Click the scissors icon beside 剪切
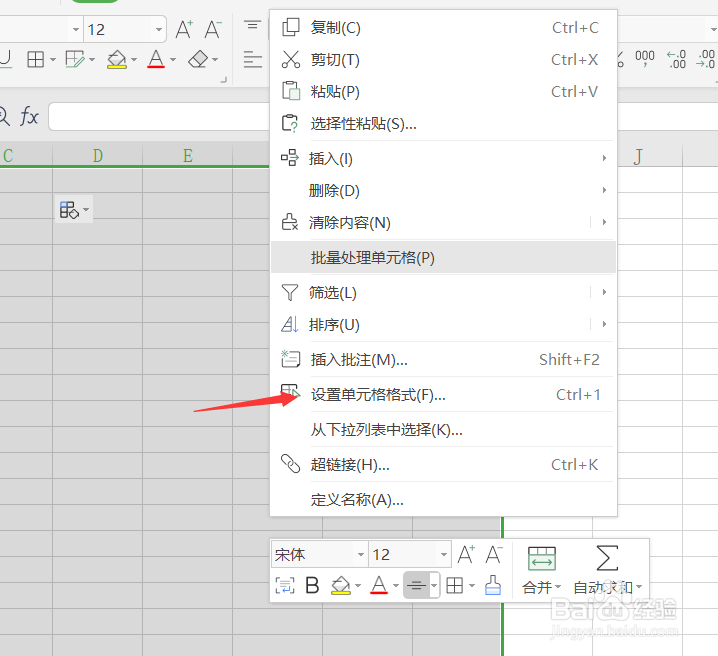The height and width of the screenshot is (656, 718). pos(291,60)
